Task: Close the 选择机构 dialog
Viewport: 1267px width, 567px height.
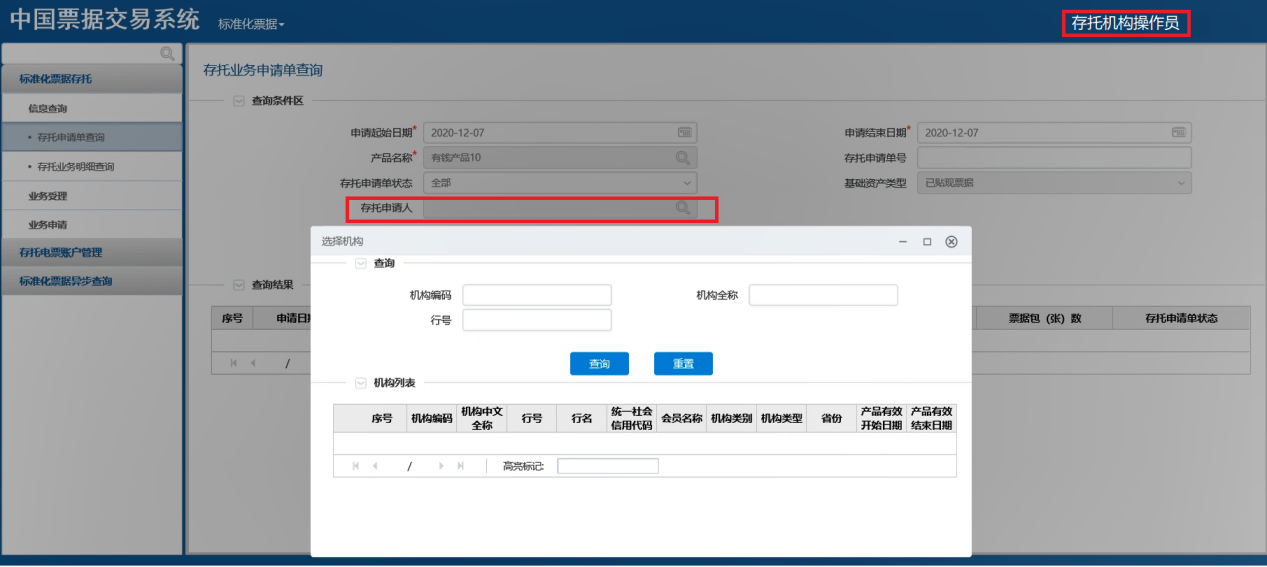Action: point(951,242)
